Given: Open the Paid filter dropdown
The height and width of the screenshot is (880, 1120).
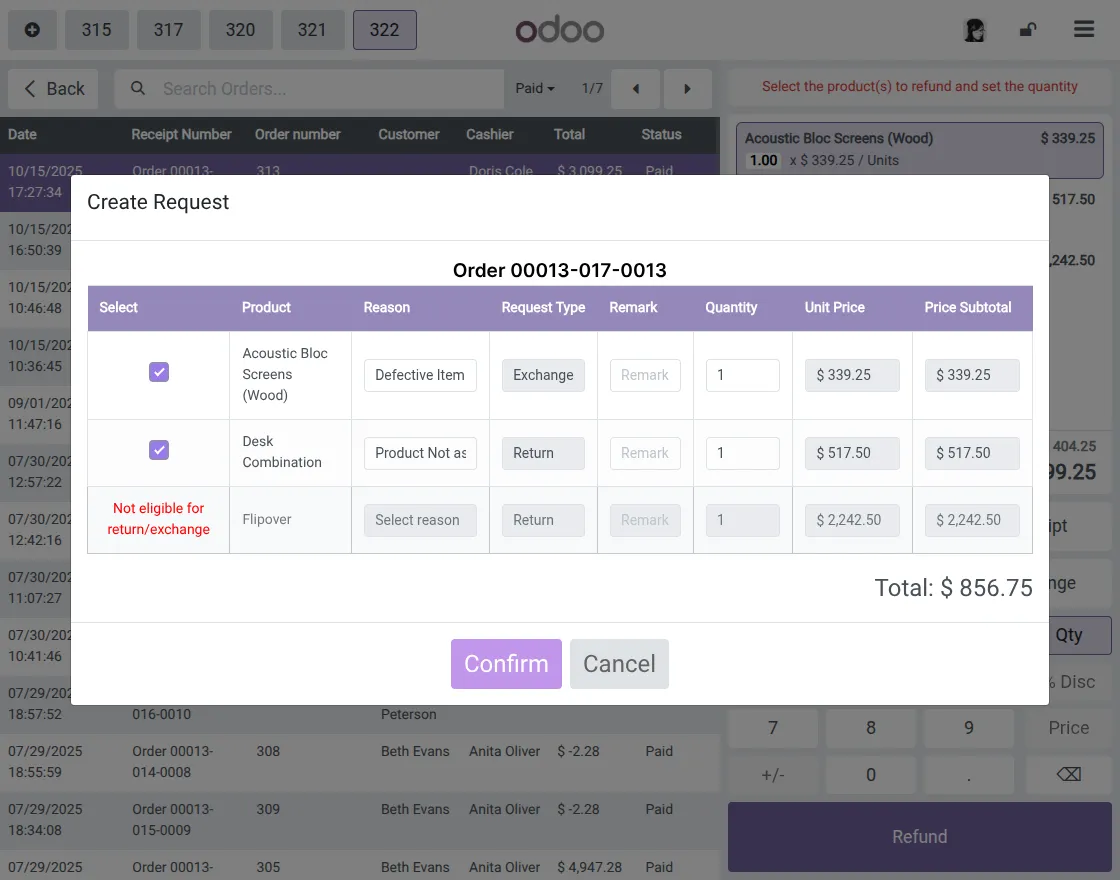Looking at the screenshot, I should 535,89.
